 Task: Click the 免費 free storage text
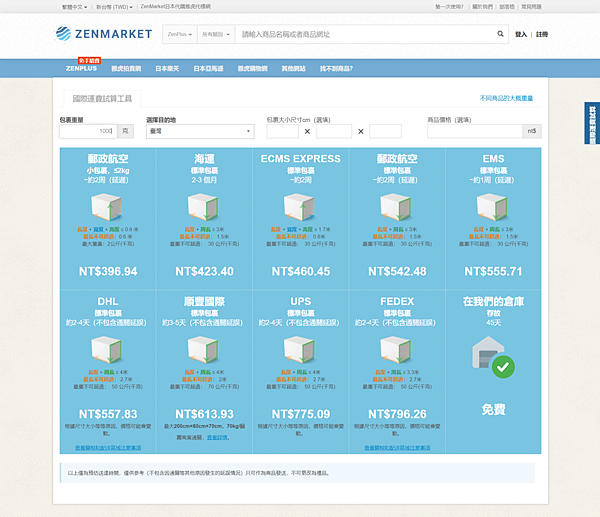click(493, 410)
